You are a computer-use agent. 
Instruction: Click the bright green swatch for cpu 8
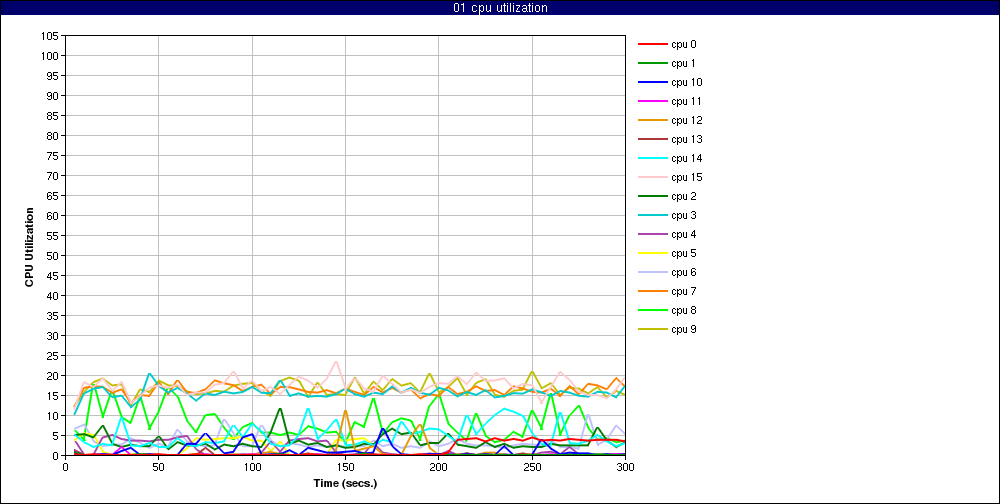tap(652, 311)
